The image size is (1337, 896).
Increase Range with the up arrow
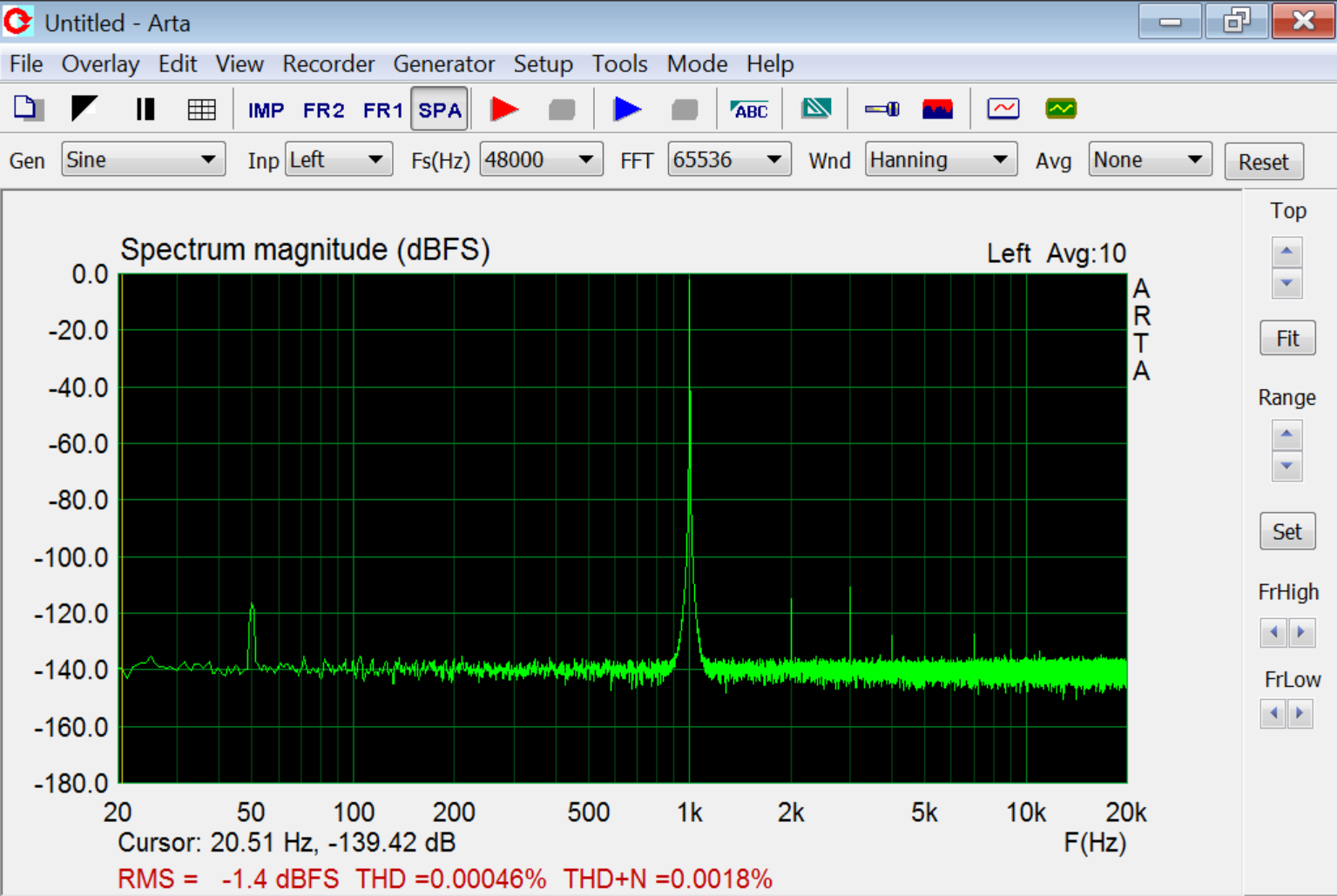tap(1287, 435)
